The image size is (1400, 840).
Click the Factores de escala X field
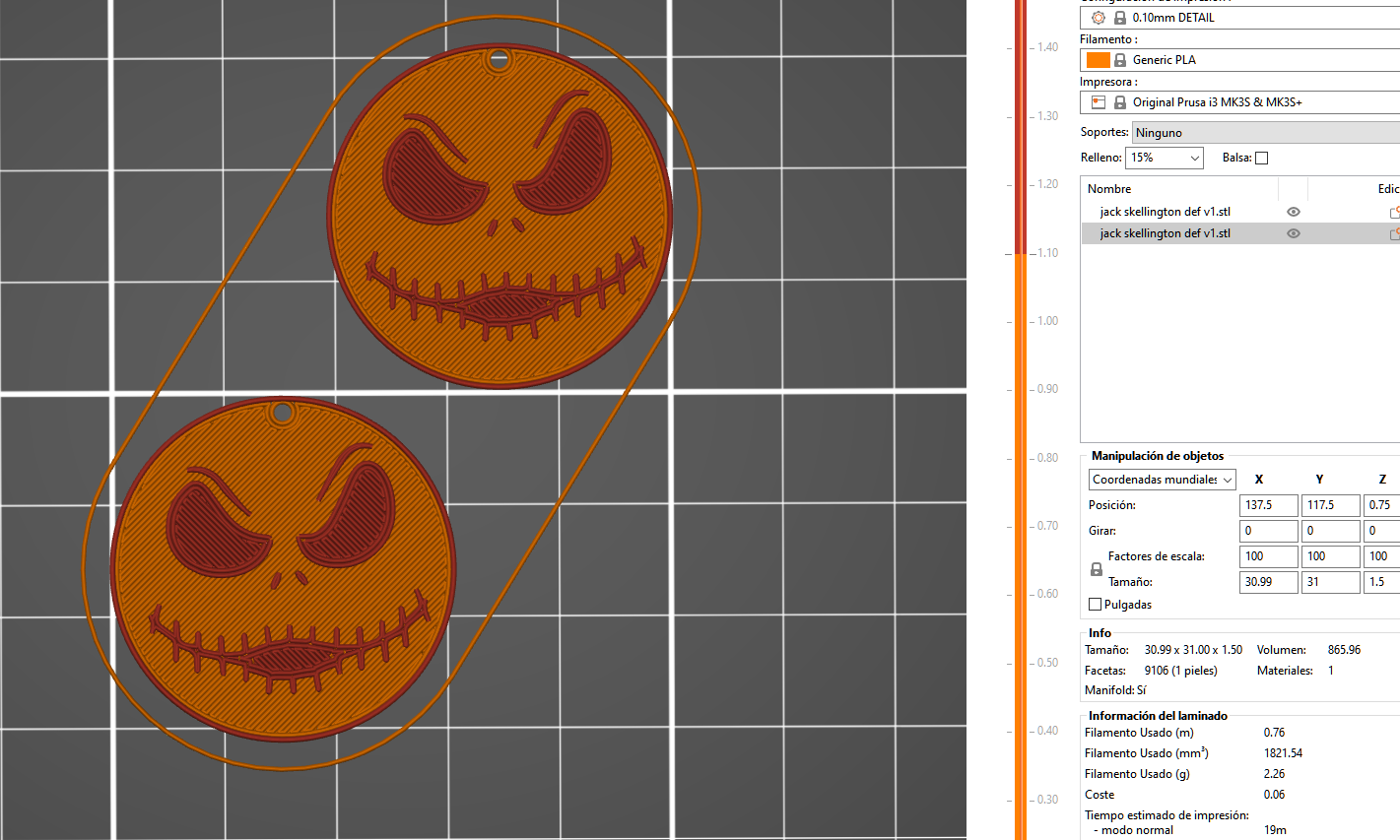coord(1268,556)
